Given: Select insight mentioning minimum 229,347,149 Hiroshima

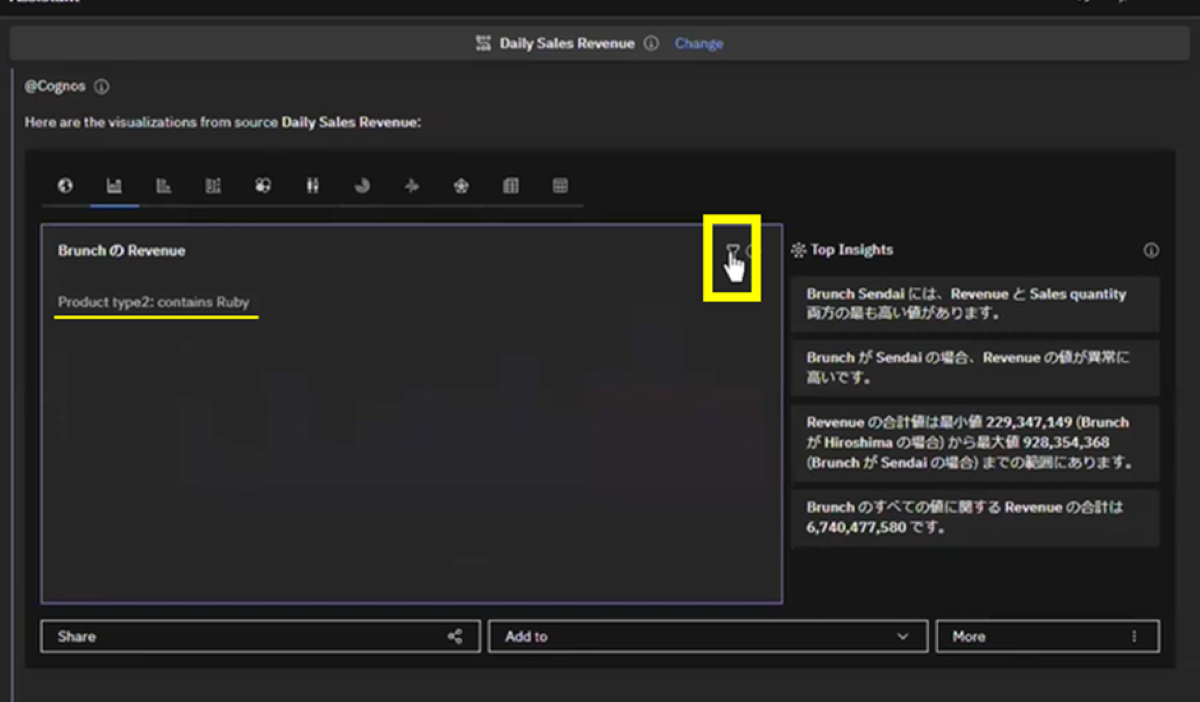Looking at the screenshot, I should coord(975,443).
